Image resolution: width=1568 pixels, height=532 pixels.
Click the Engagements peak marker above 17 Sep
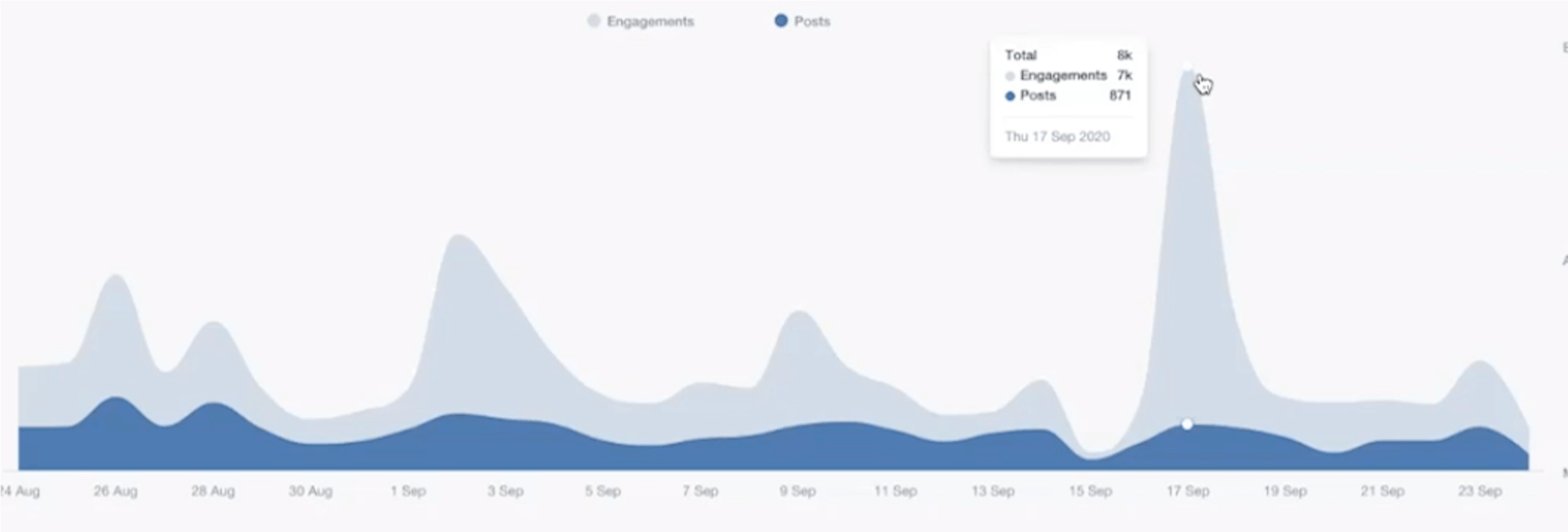tap(1187, 67)
